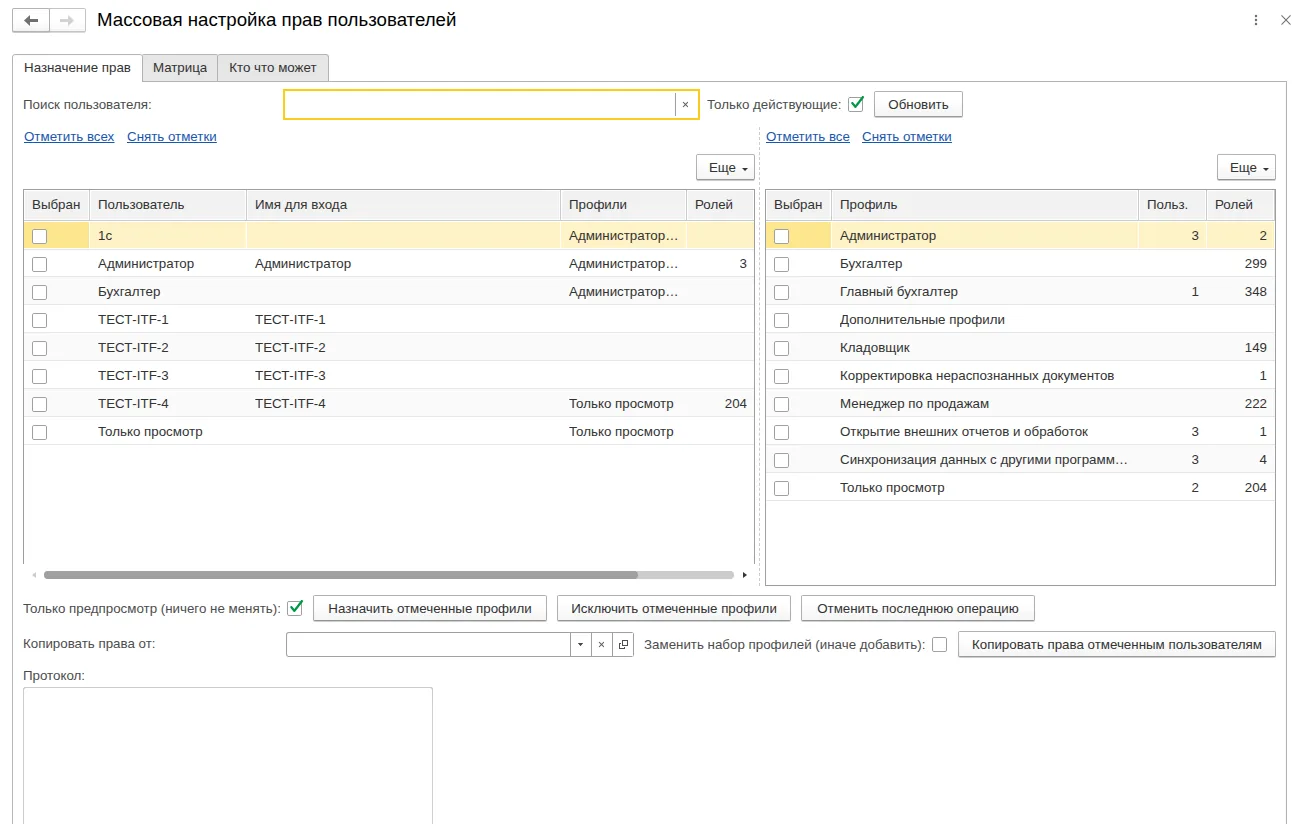Select 'Корректировка нераспознанных документов' profile row
The height and width of the screenshot is (836, 1307).
pyautogui.click(x=1020, y=376)
